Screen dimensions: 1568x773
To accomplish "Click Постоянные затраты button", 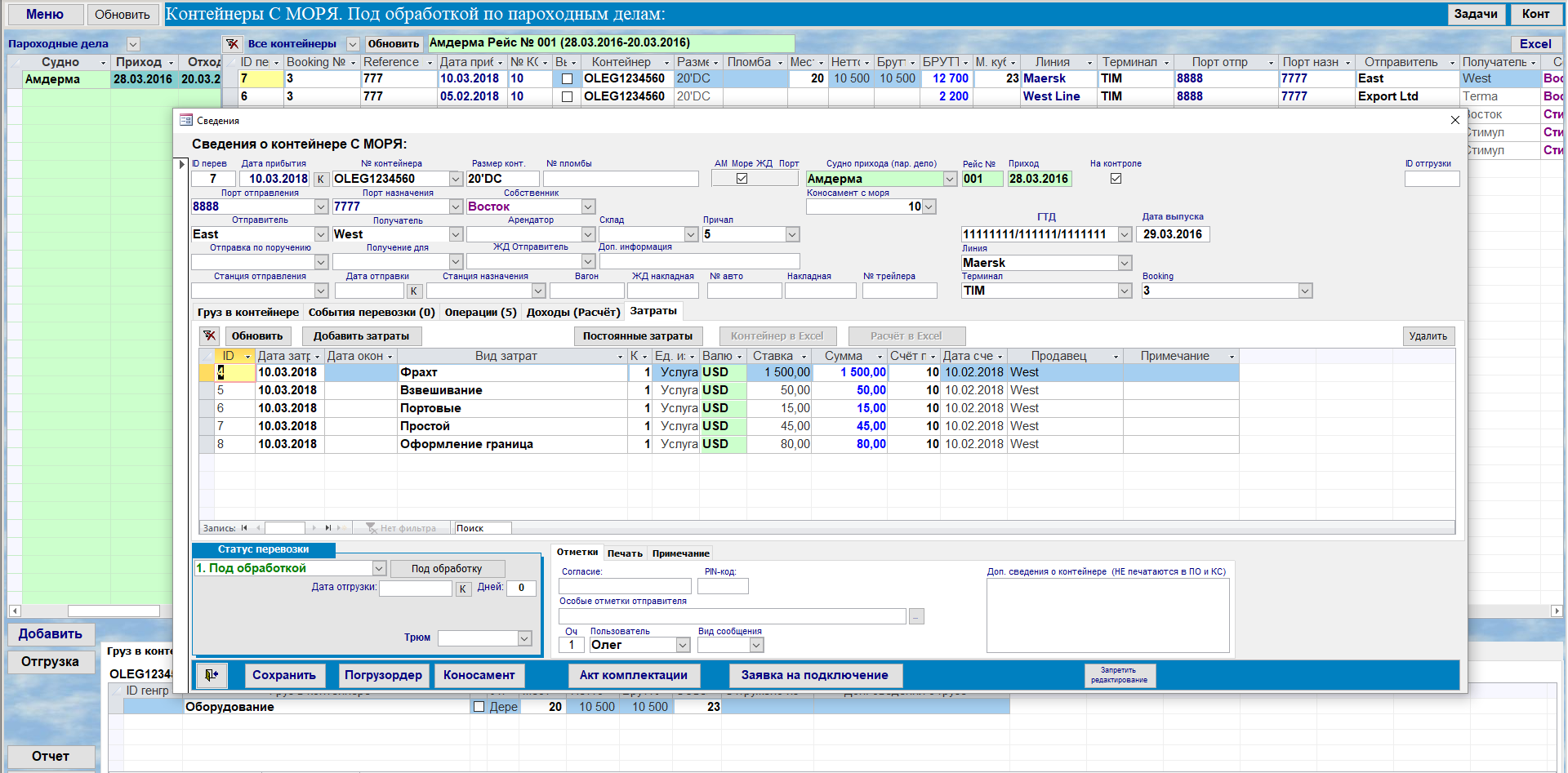I will [637, 336].
